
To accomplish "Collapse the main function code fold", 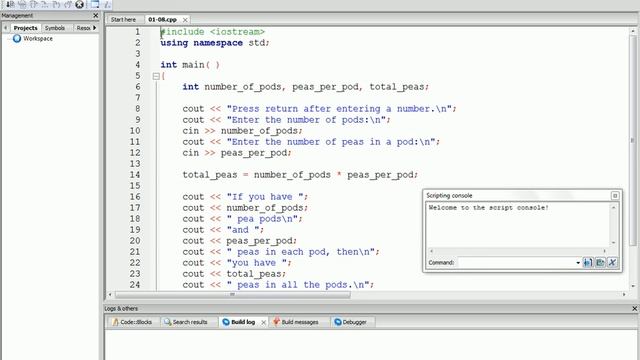I will (156, 76).
